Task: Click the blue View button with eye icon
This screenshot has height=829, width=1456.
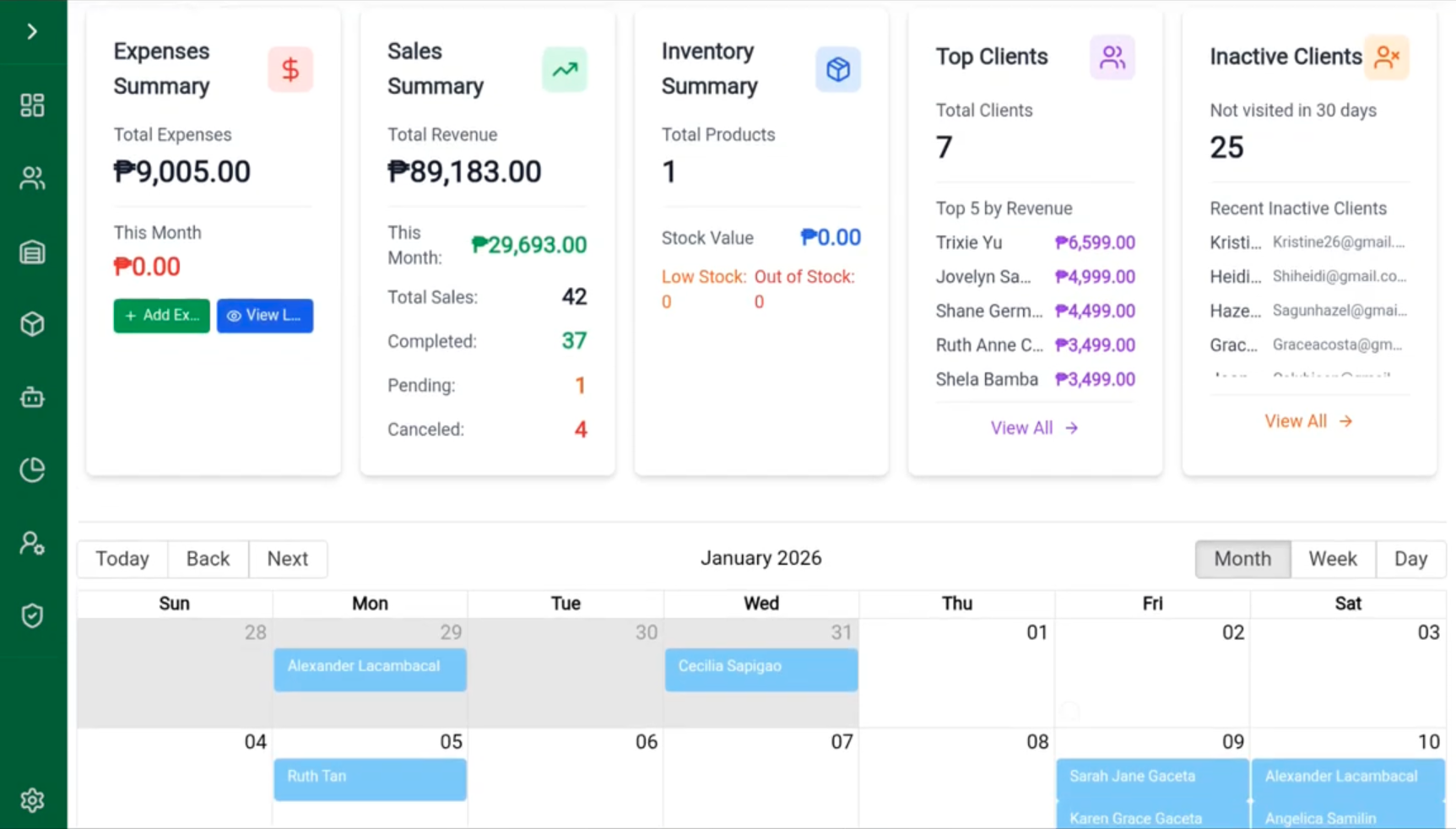Action: pyautogui.click(x=264, y=316)
